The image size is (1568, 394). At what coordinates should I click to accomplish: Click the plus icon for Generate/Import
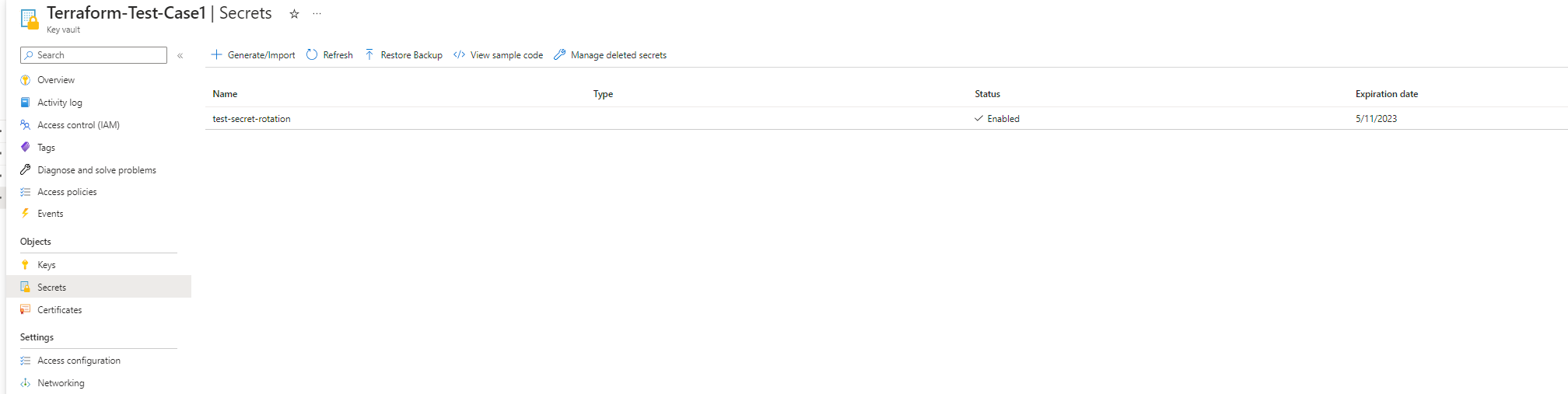pyautogui.click(x=216, y=54)
